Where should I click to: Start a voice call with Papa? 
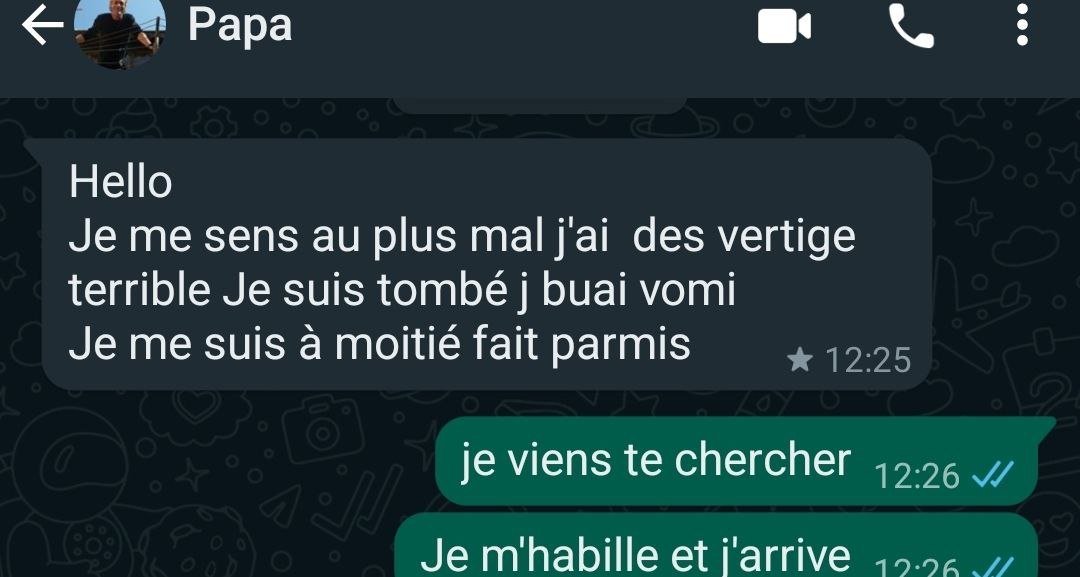point(911,26)
